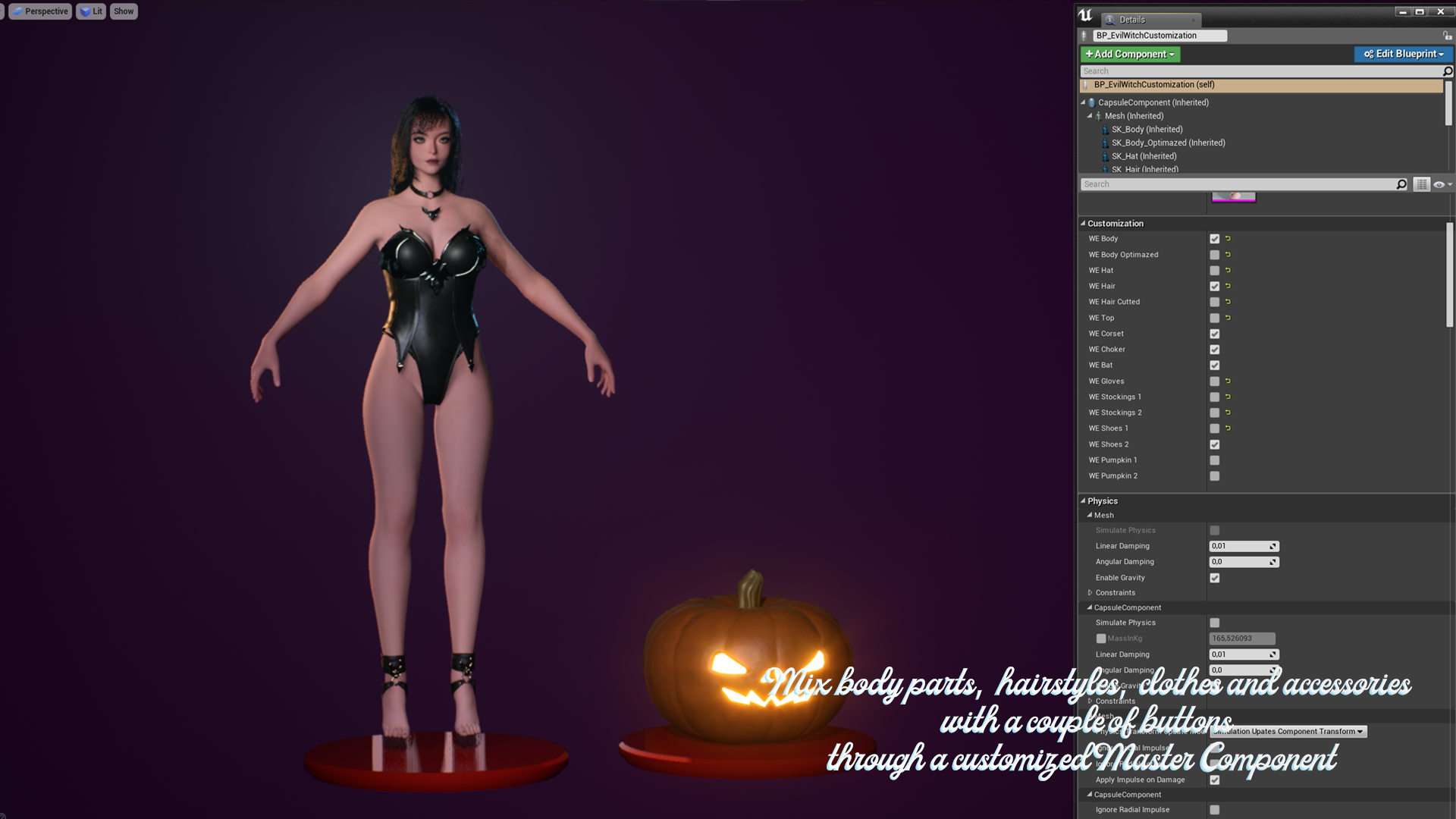
Task: Reset WE Body to default arrow
Action: 1228,239
